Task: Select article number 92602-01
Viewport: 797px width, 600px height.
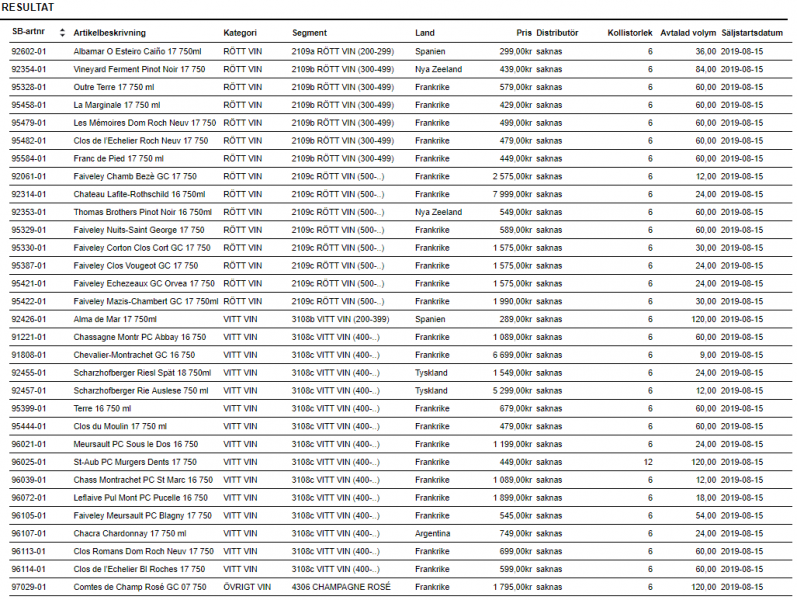Action: point(28,51)
